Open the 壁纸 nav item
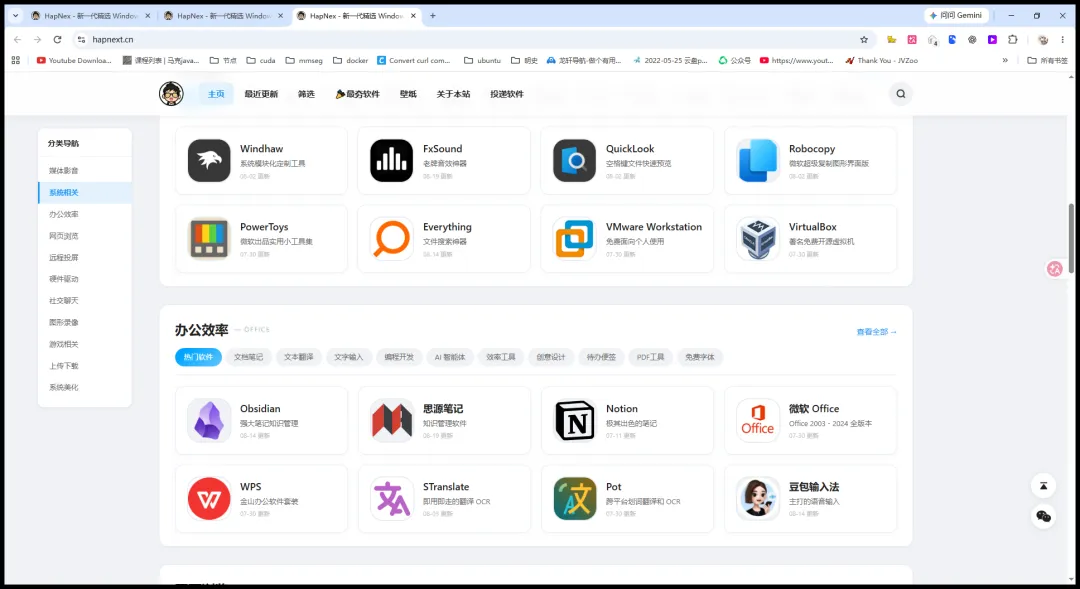The image size is (1080, 589). [408, 94]
